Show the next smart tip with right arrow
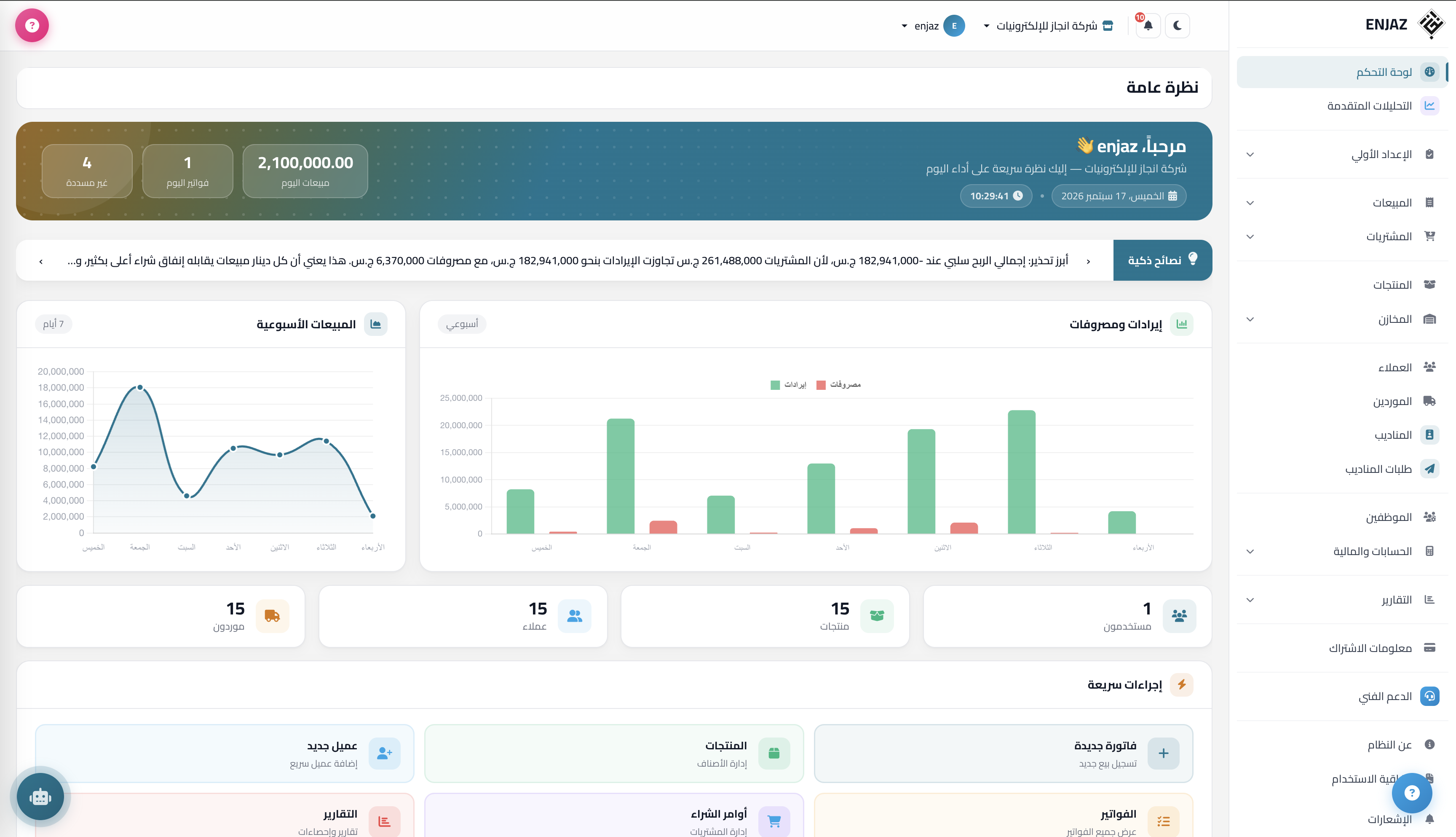The width and height of the screenshot is (1456, 837). tap(1088, 261)
